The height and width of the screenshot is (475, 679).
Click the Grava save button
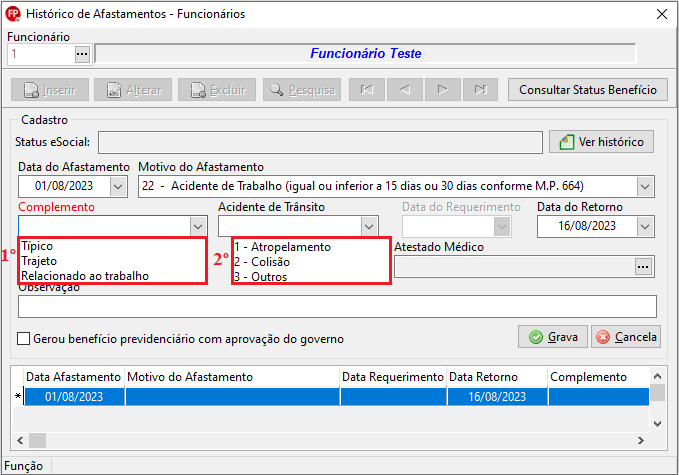[553, 337]
